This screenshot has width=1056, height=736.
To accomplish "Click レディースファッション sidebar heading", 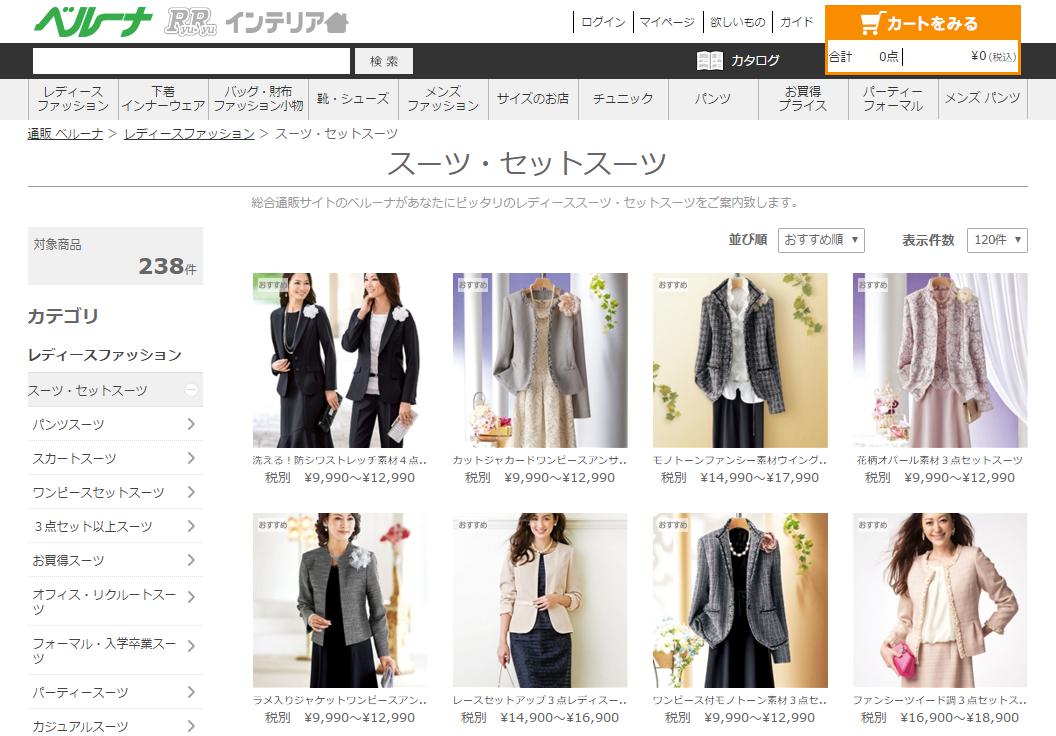I will pyautogui.click(x=104, y=355).
